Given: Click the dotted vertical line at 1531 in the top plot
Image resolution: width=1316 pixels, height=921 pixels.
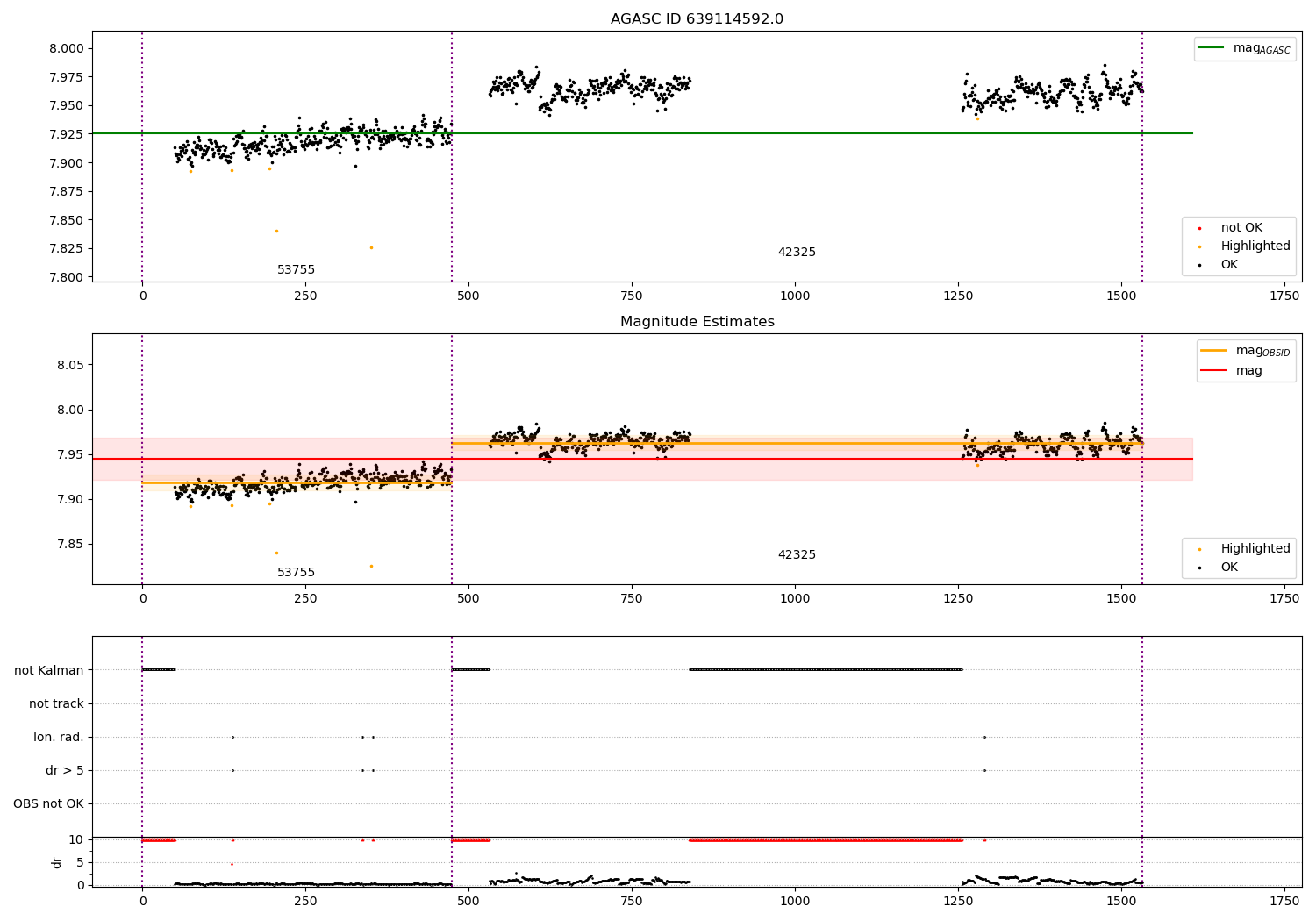Looking at the screenshot, I should coord(1142,156).
